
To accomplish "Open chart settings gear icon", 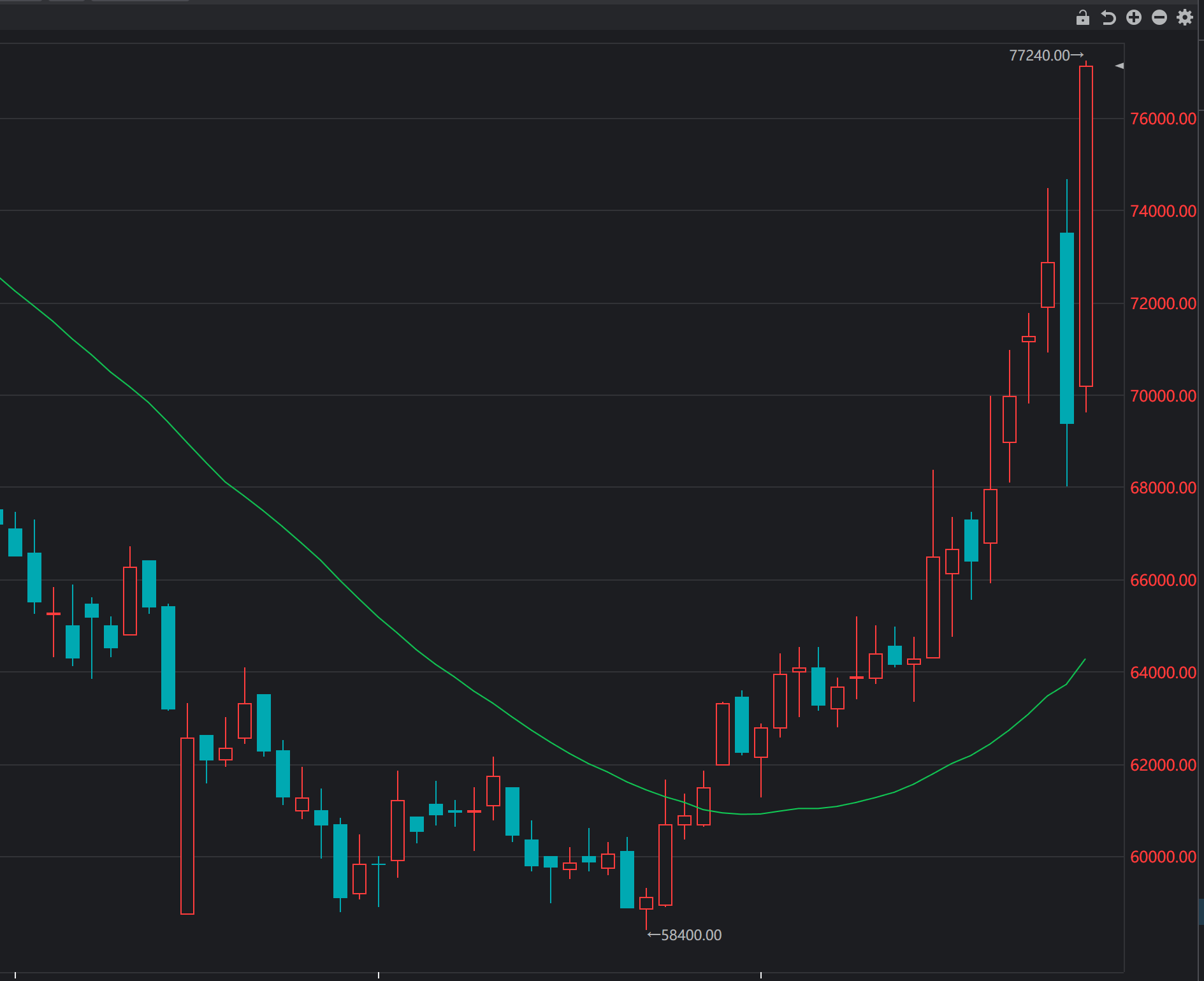I will click(x=1185, y=17).
